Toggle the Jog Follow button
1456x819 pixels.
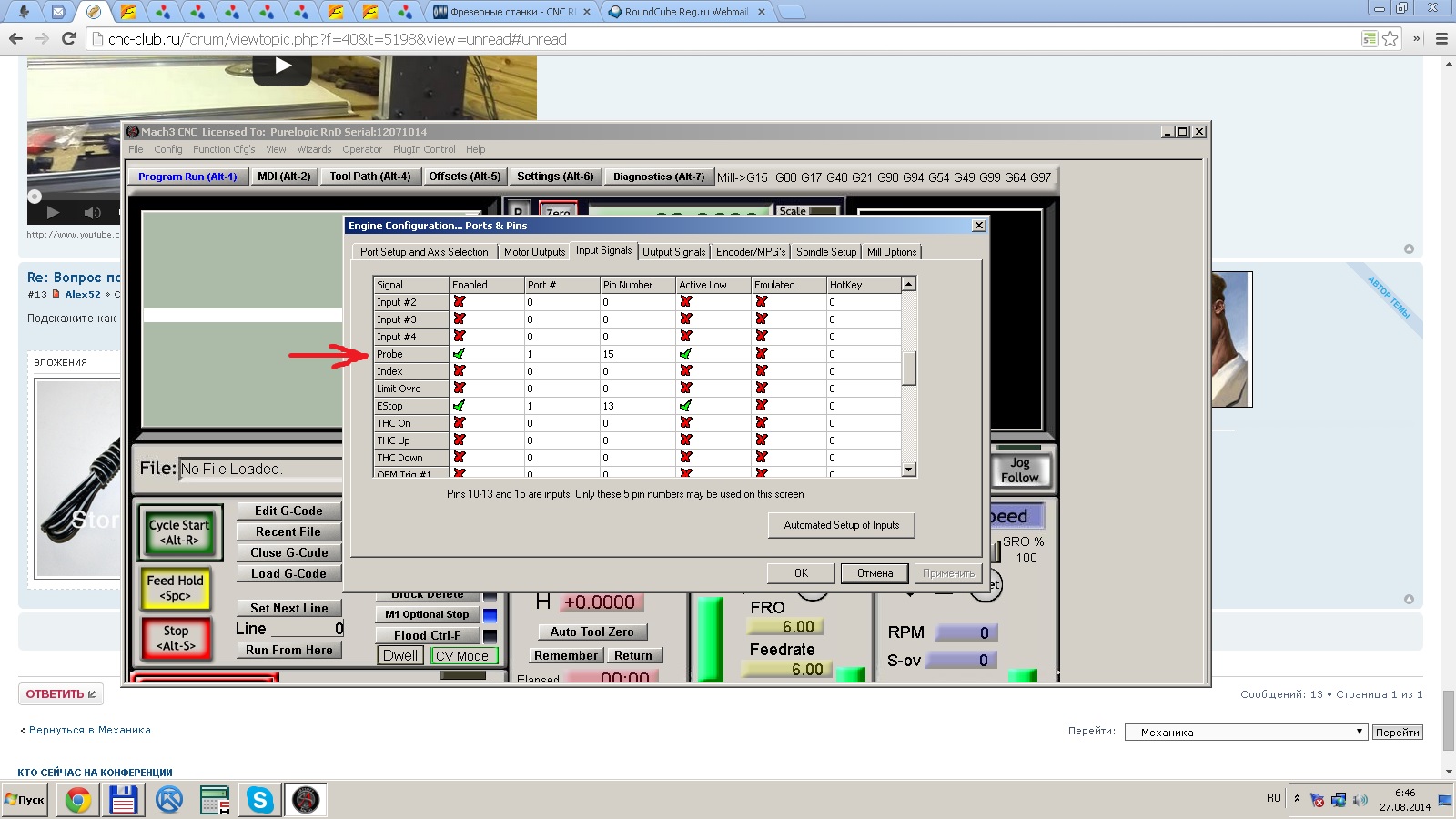tap(1019, 470)
